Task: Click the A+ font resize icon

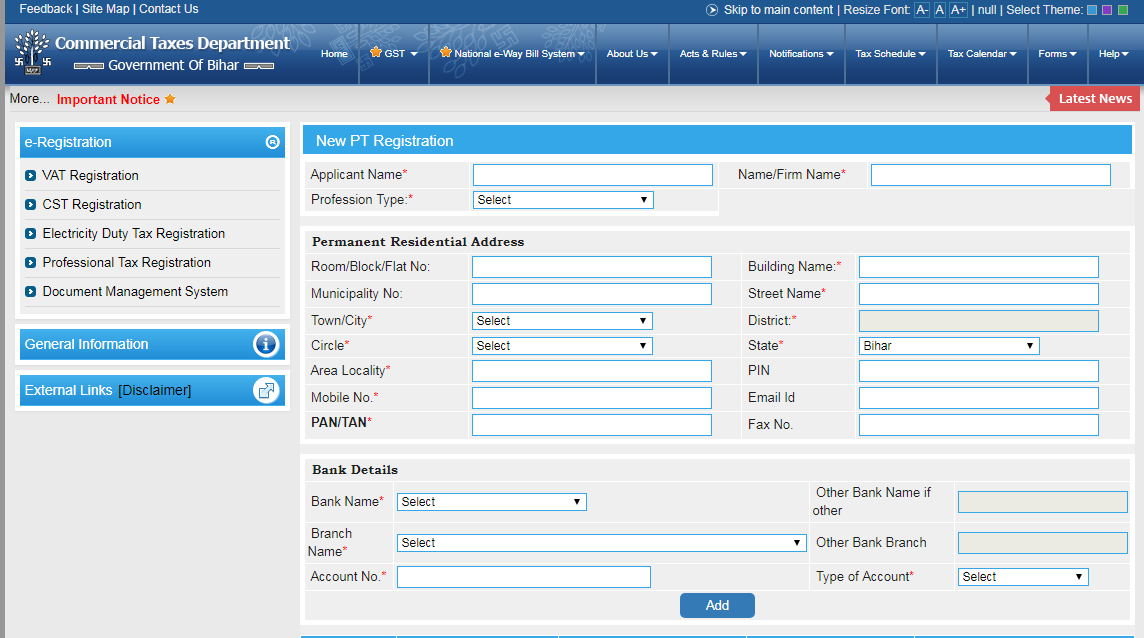Action: pyautogui.click(x=957, y=9)
